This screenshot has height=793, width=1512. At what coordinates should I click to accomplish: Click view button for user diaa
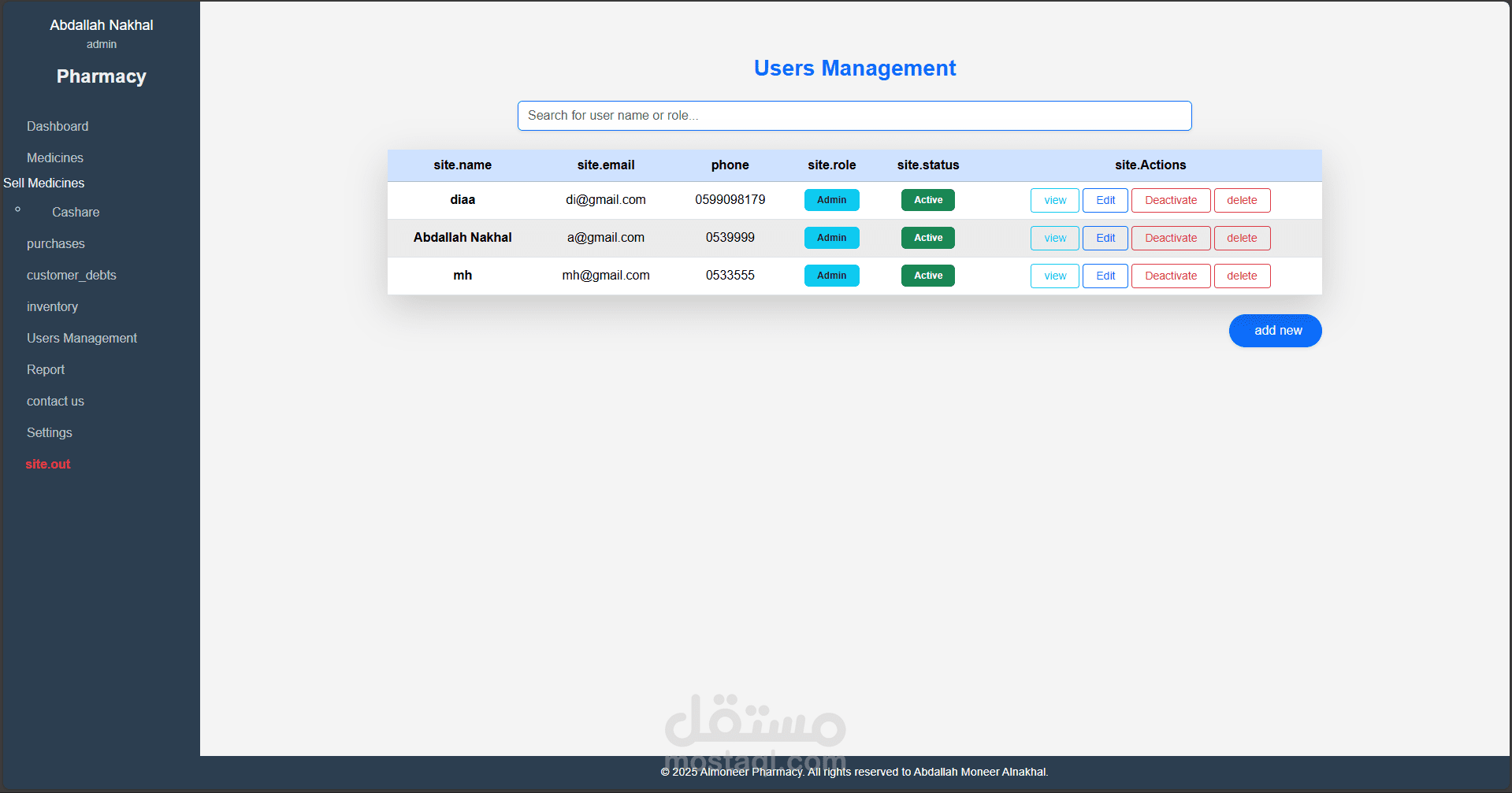click(1055, 200)
